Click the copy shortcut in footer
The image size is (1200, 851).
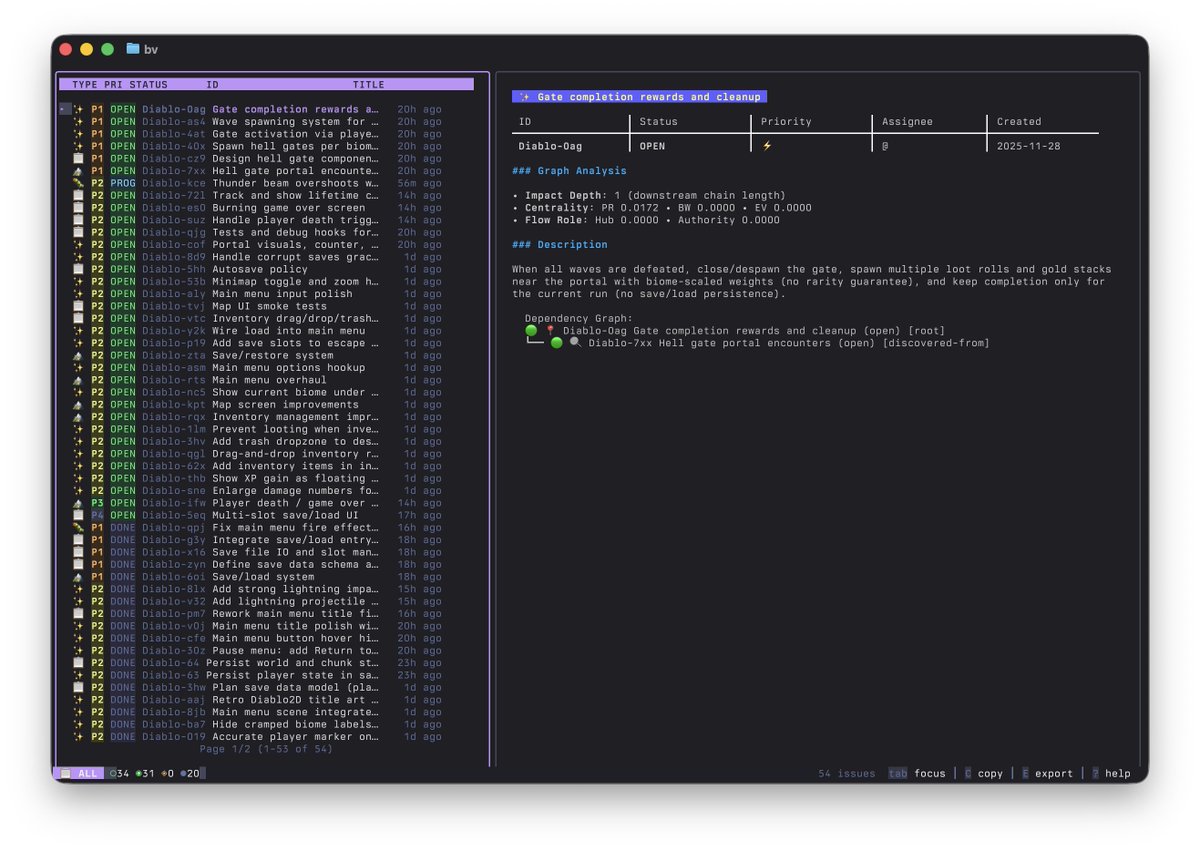984,774
